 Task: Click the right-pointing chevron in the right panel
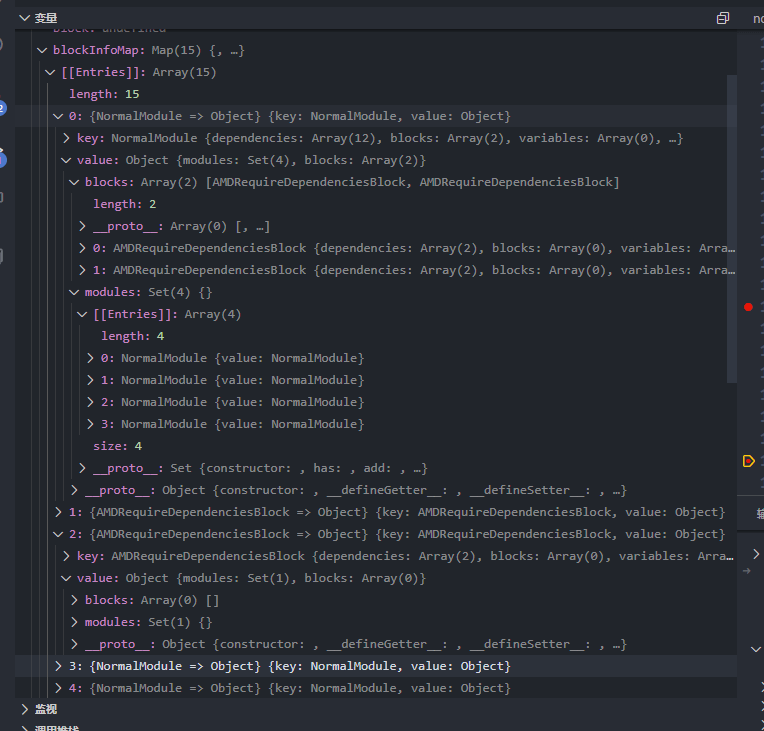click(756, 554)
